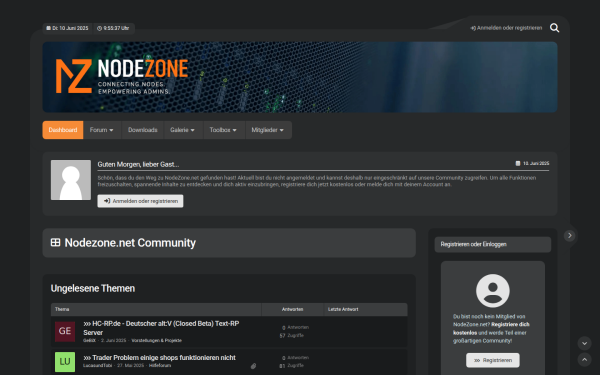This screenshot has height=375, width=600.
Task: Open the HC-RP.de alt:V server topic
Action: (x=161, y=328)
